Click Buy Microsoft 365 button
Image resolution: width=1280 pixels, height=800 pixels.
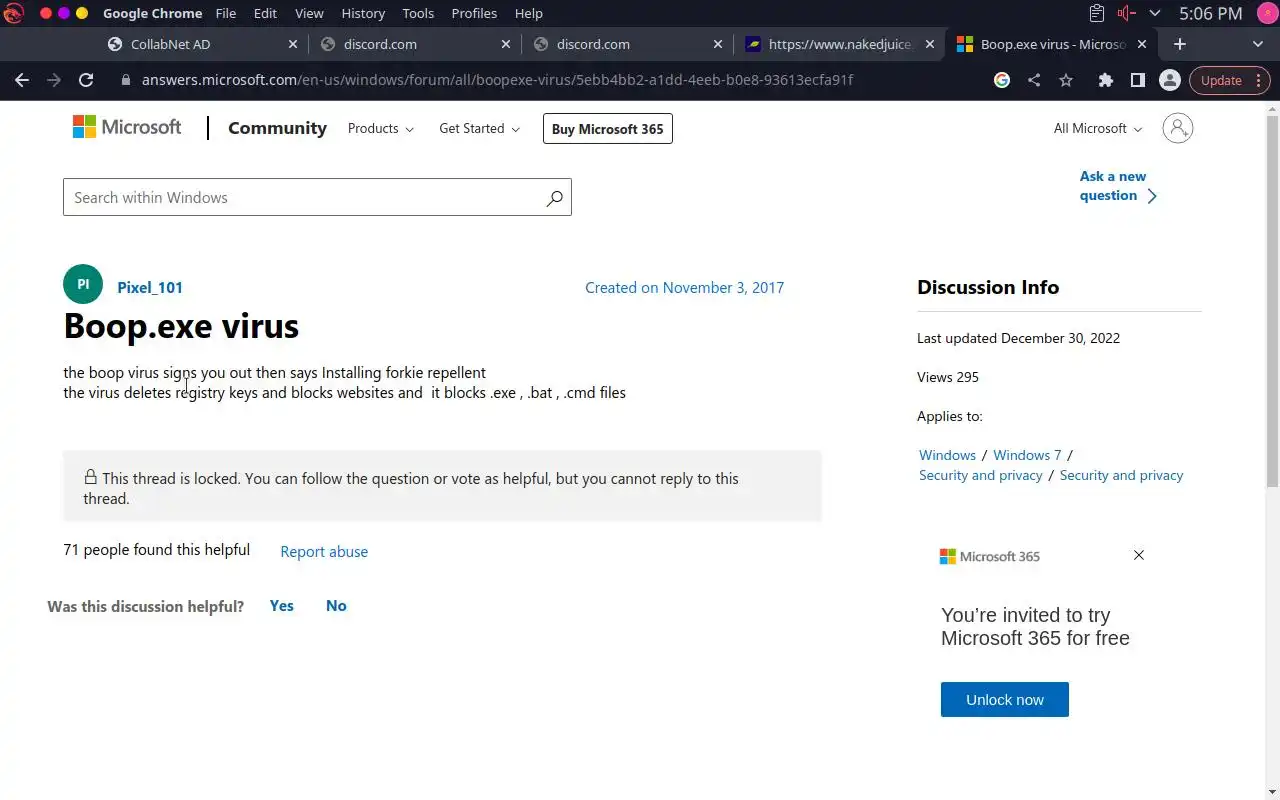(608, 128)
